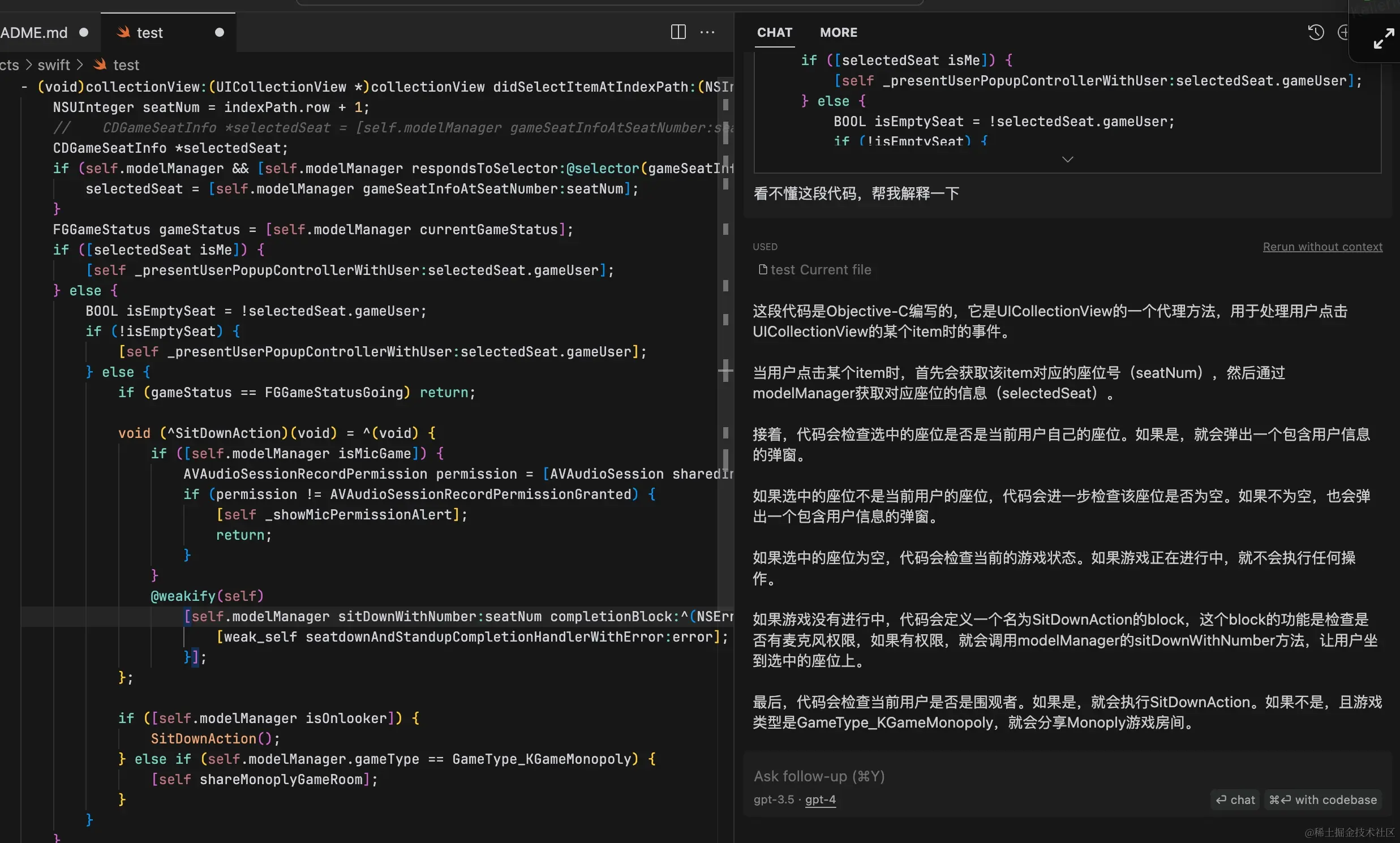Click the with codebase button
This screenshot has height=843, width=1400.
point(1322,799)
